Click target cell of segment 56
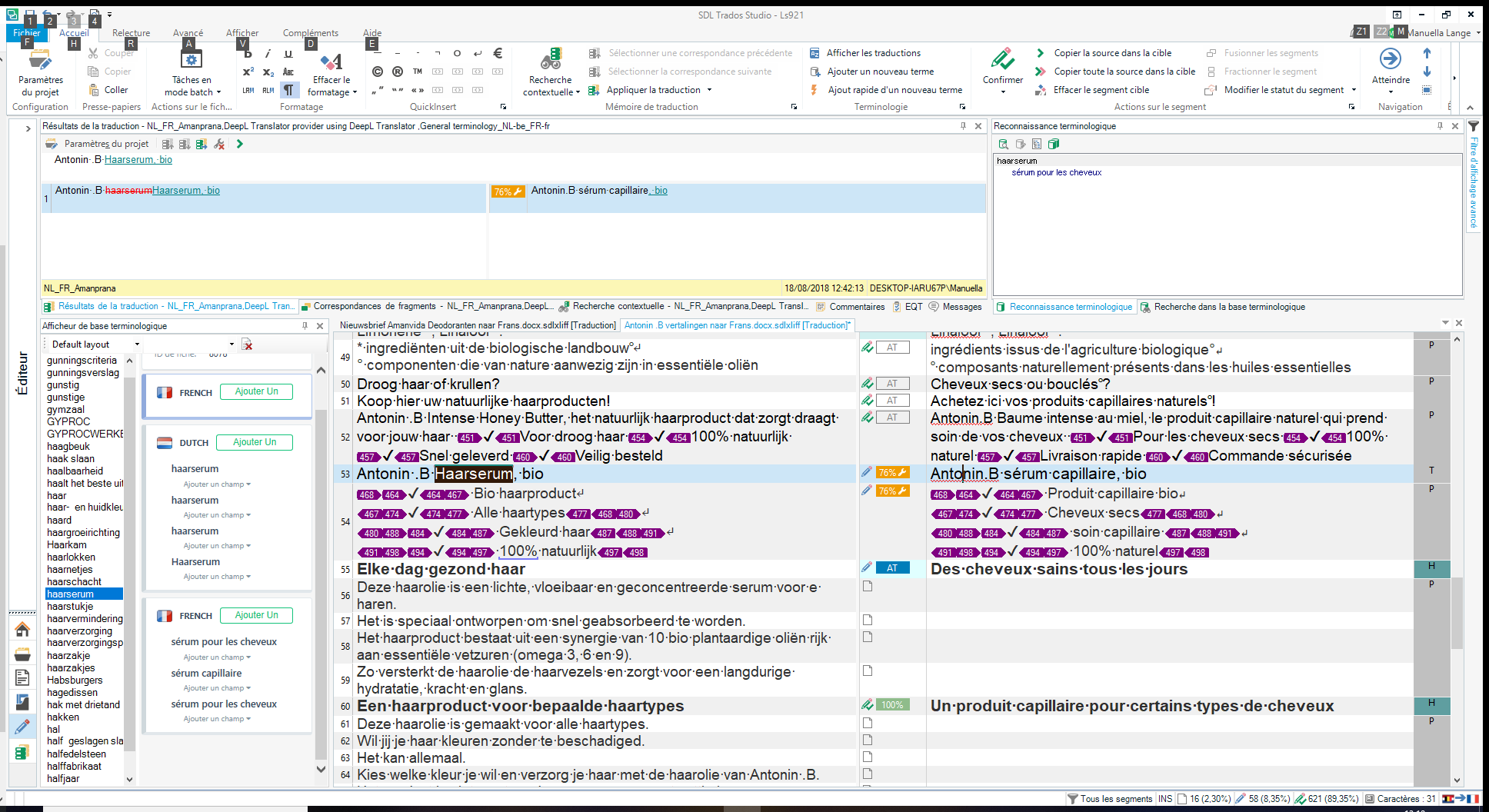 pyautogui.click(x=1169, y=595)
